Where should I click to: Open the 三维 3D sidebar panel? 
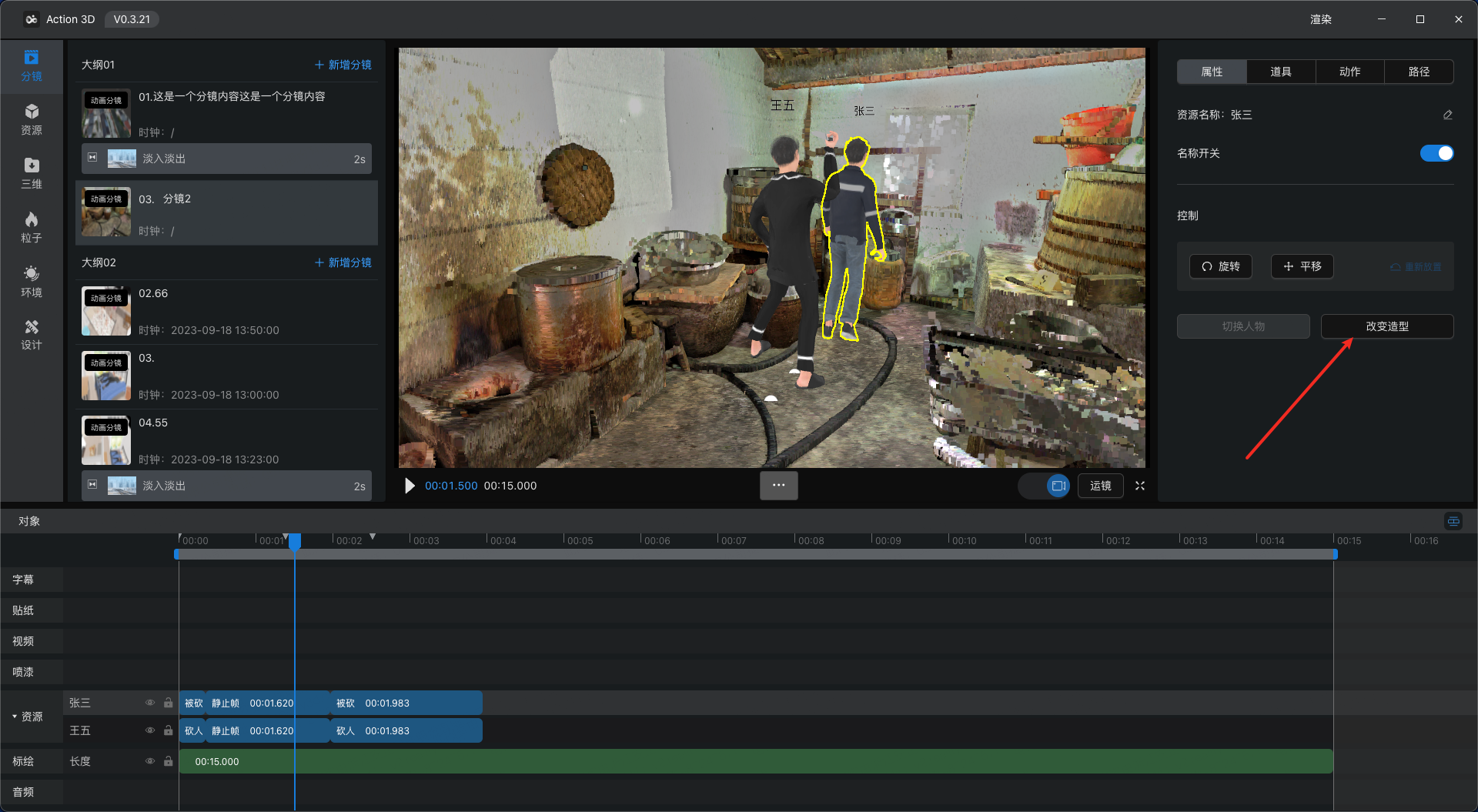[32, 174]
